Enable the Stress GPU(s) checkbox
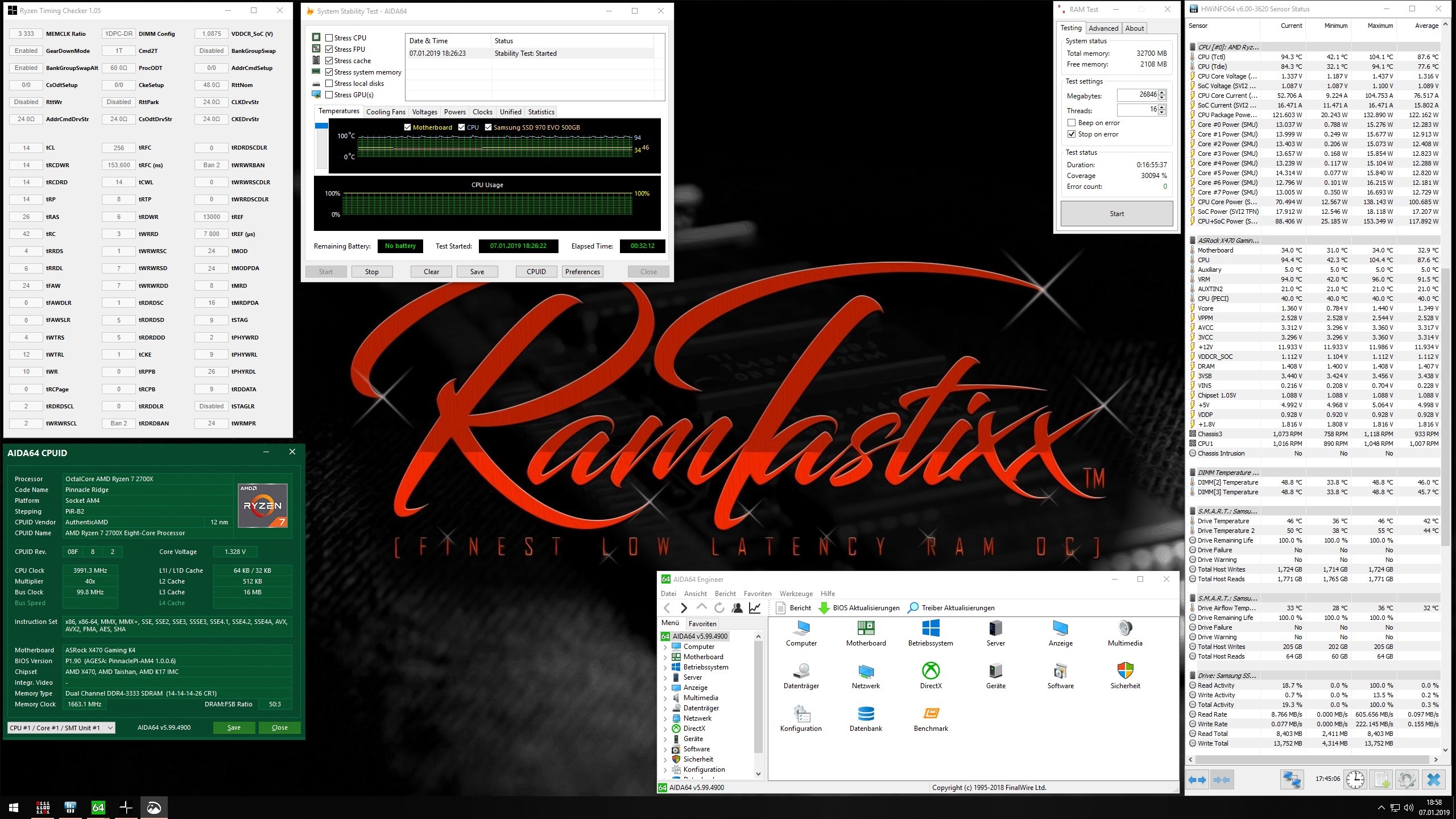1456x819 pixels. pos(329,94)
